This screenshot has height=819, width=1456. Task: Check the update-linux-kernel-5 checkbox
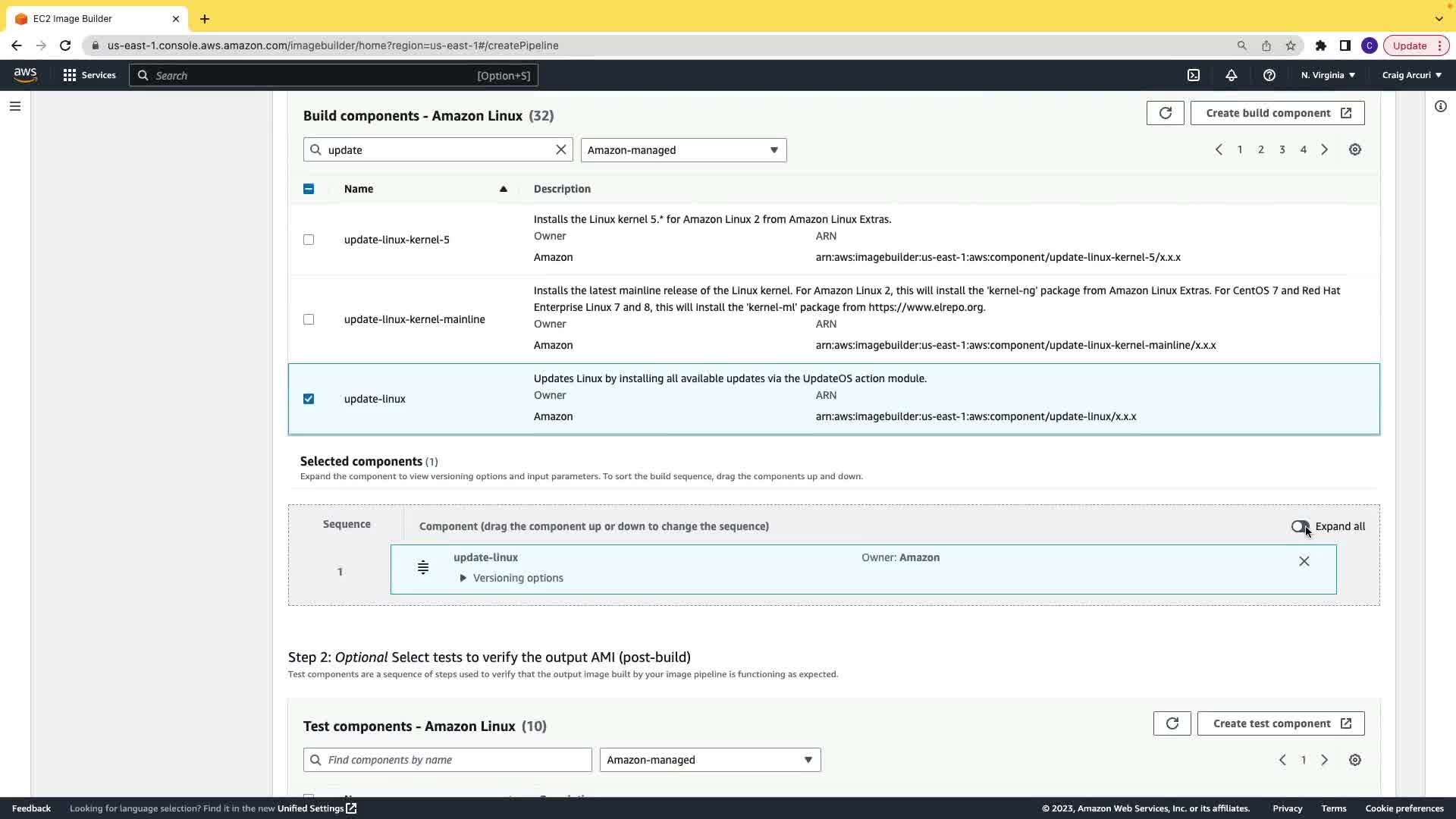[x=309, y=240]
